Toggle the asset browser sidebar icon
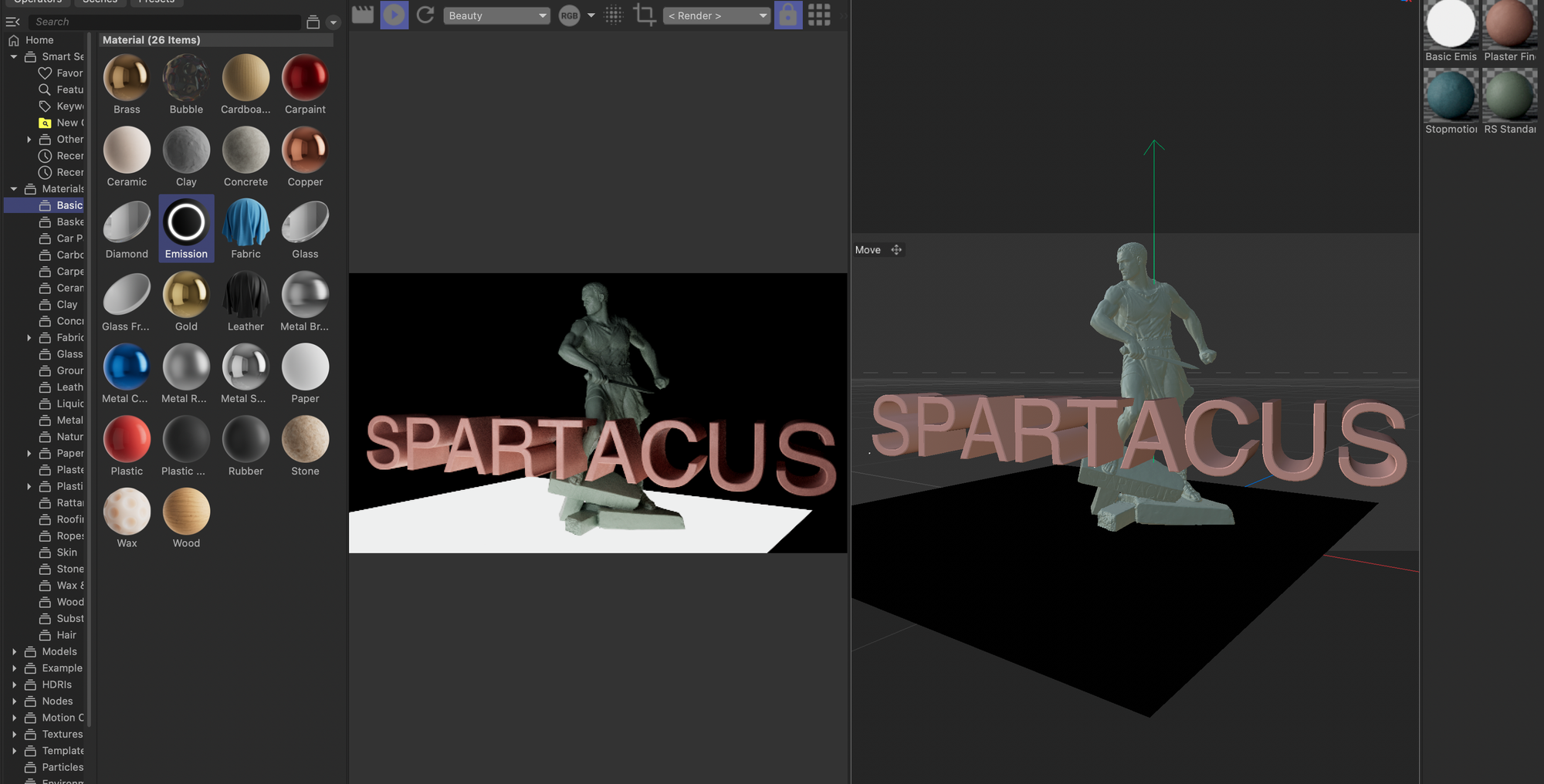This screenshot has width=1544, height=784. point(13,22)
